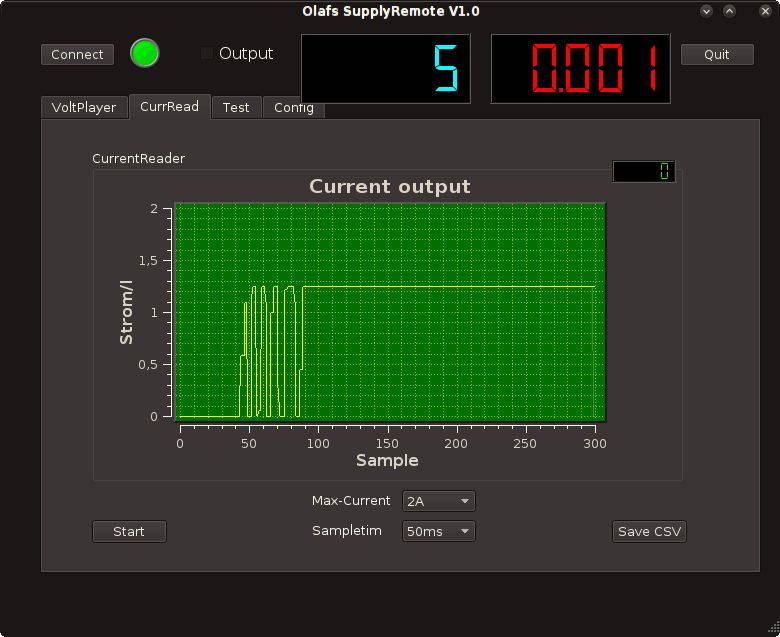Select the CurrRead tab
The width and height of the screenshot is (780, 637).
[169, 106]
